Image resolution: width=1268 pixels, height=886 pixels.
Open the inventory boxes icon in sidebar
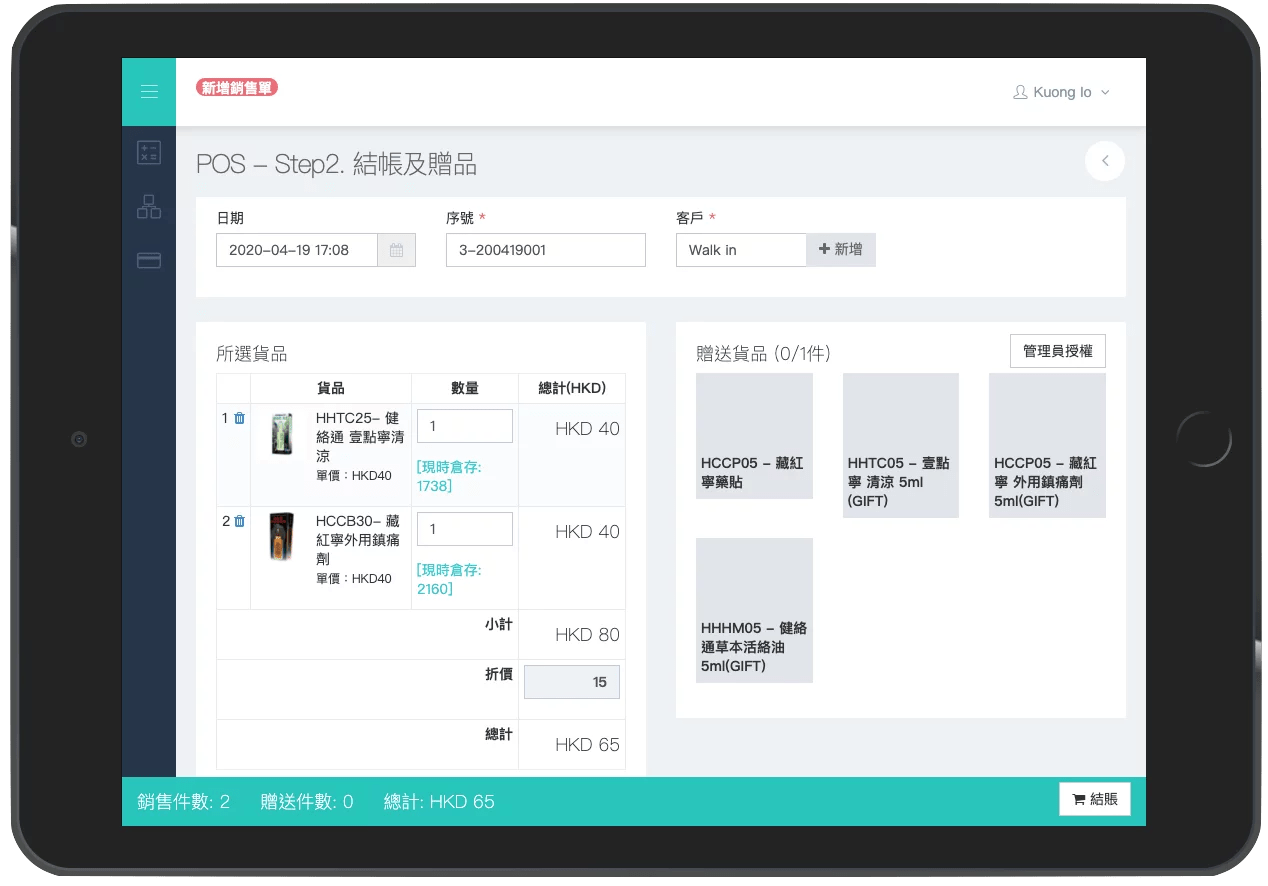point(149,207)
